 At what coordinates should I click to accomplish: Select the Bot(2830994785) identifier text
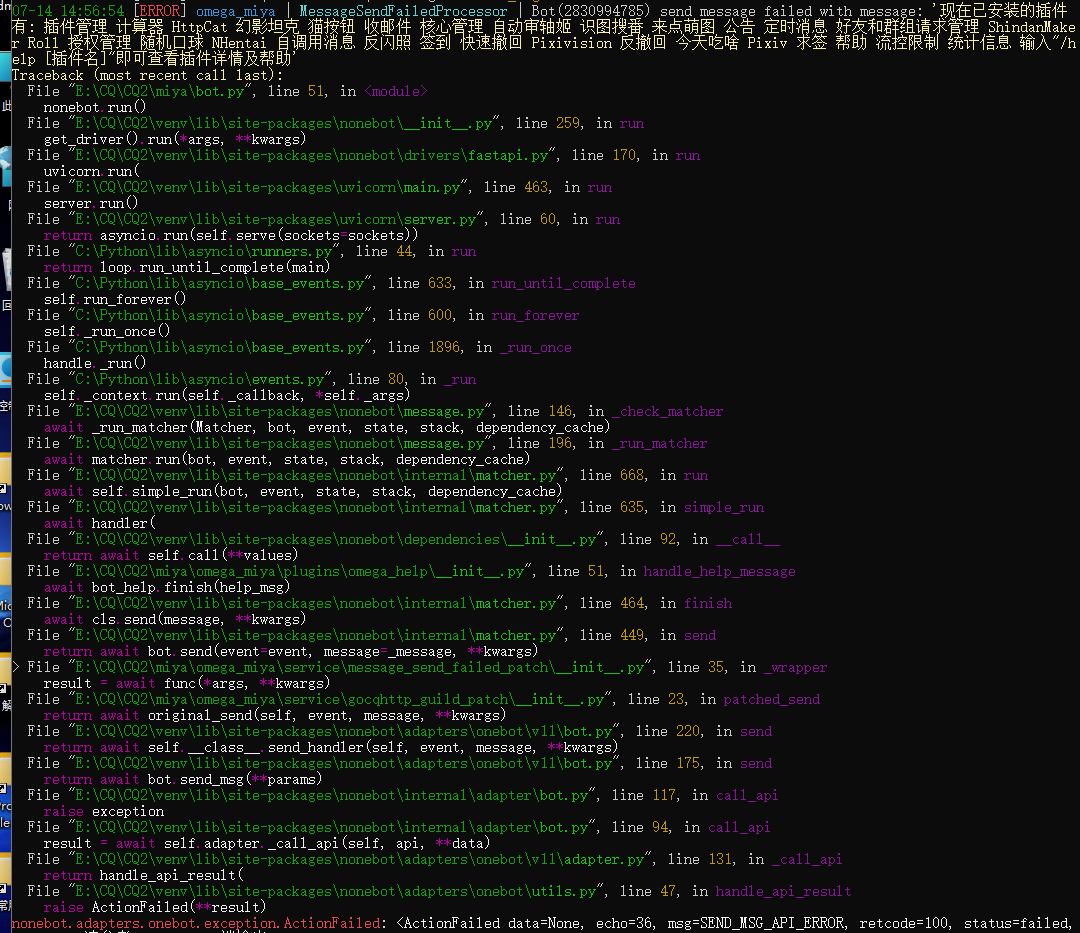585,11
